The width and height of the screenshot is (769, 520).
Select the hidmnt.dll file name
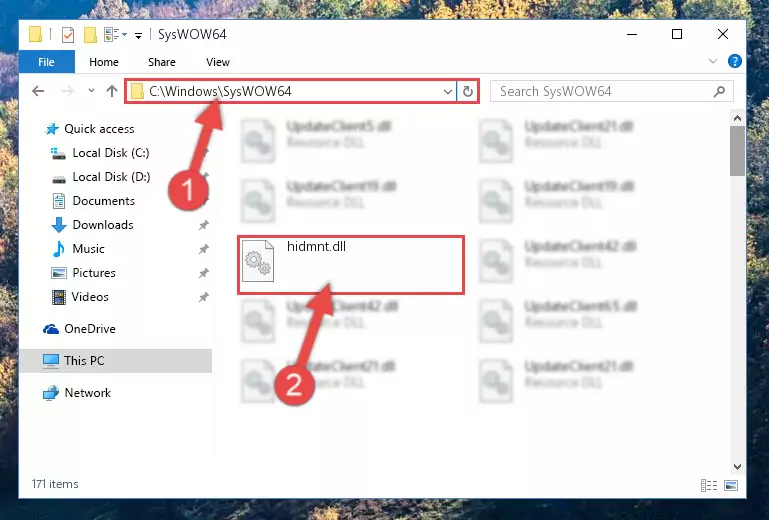point(316,246)
